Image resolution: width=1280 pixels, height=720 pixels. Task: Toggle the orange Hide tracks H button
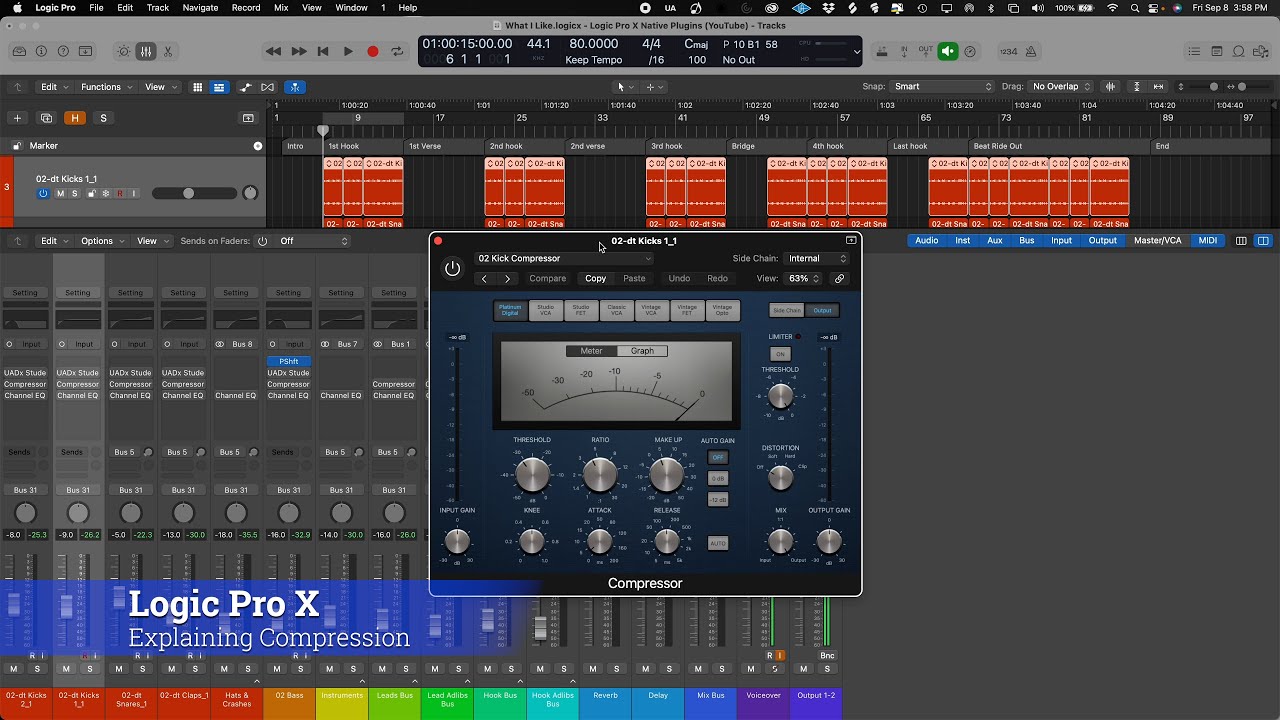coord(75,118)
